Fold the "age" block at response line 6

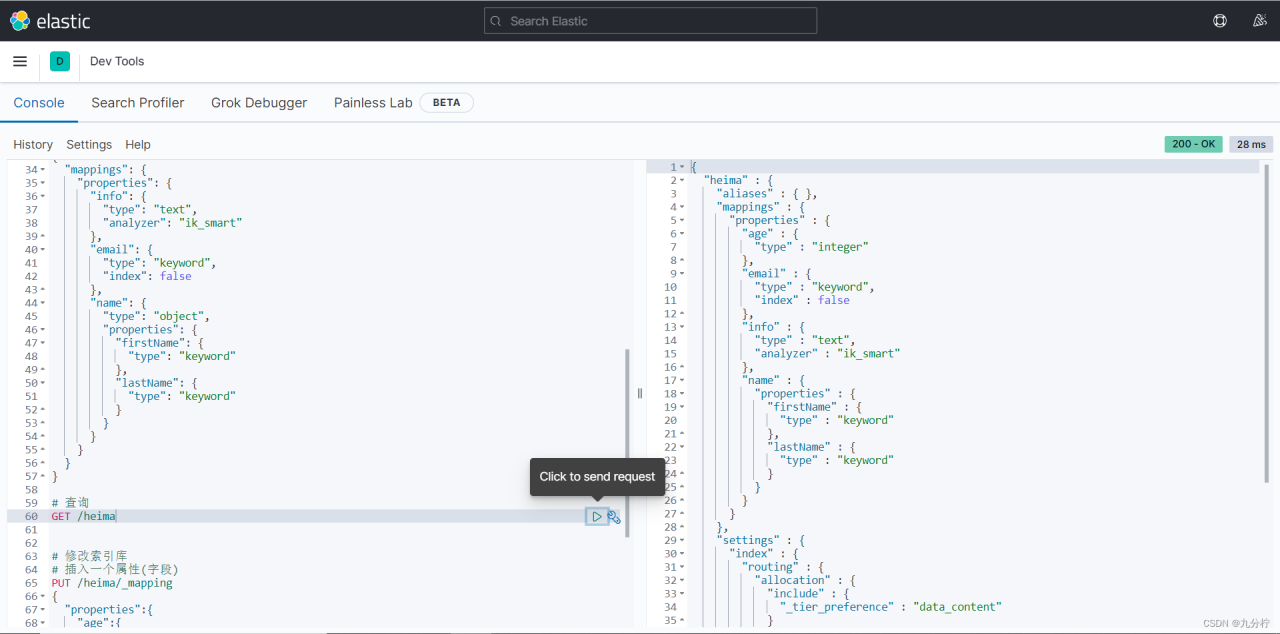coord(682,234)
